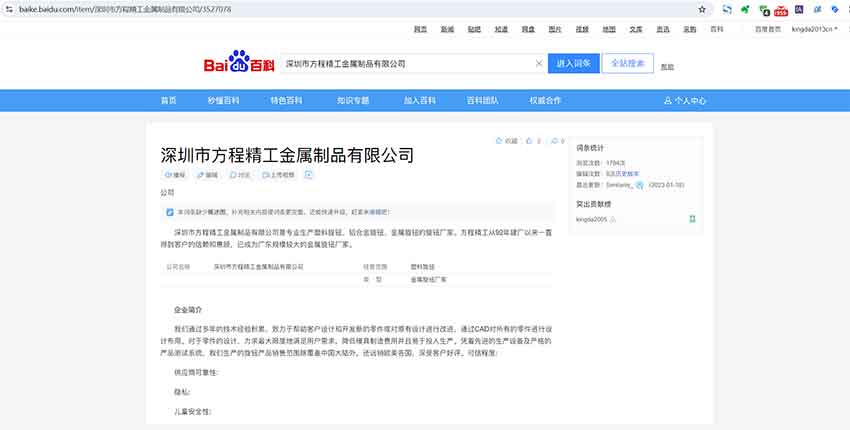Select the 知识专题 navigation tab
This screenshot has height=430, width=850.
[x=353, y=100]
